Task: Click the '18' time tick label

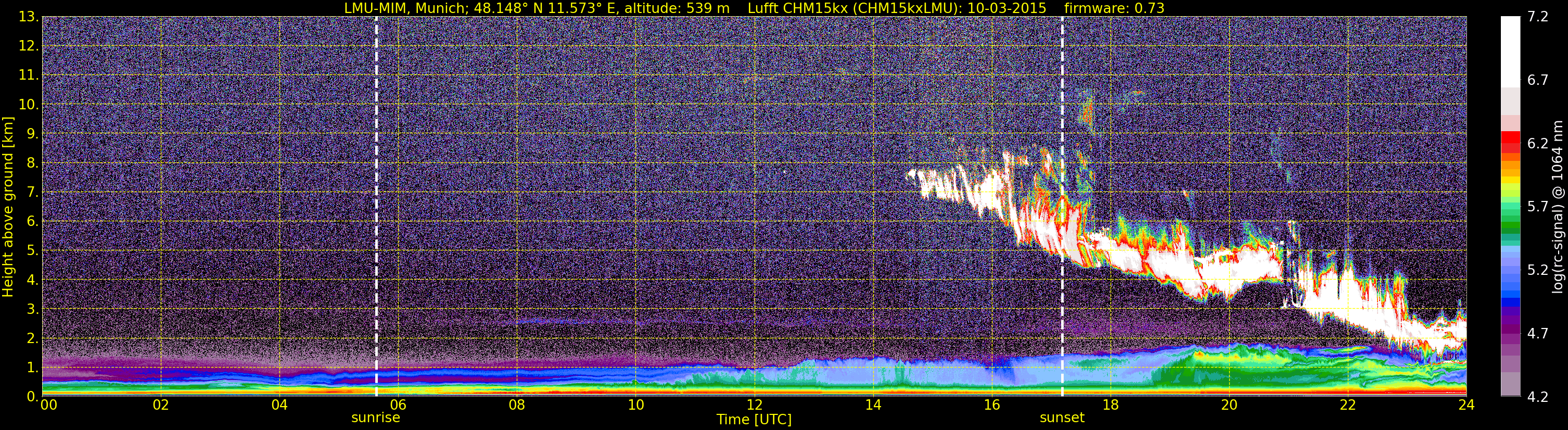Action: click(1110, 405)
